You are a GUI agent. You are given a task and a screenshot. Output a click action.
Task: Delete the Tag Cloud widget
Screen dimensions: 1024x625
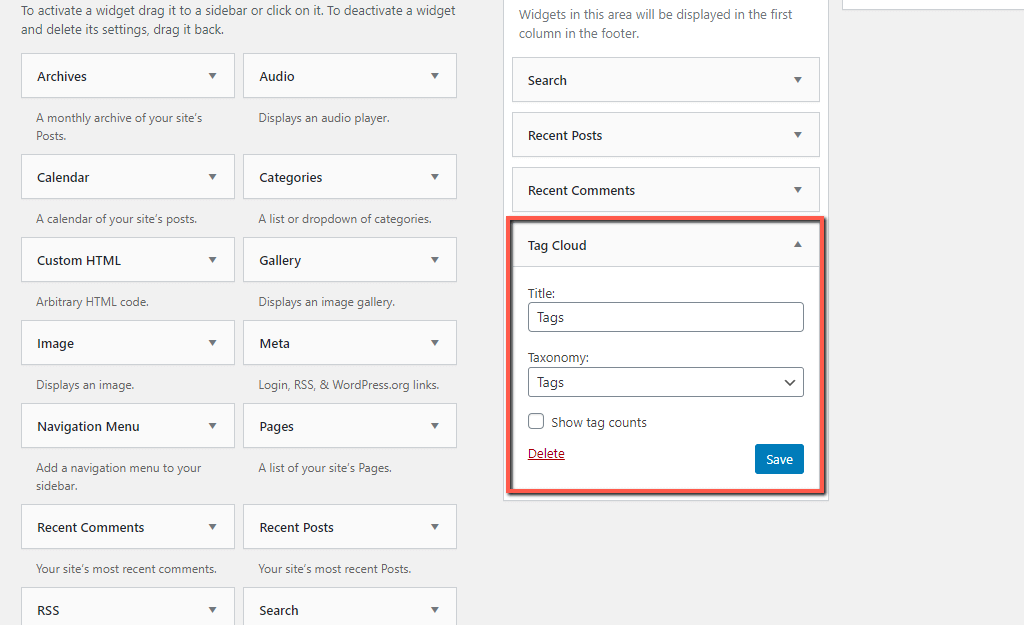click(x=546, y=453)
